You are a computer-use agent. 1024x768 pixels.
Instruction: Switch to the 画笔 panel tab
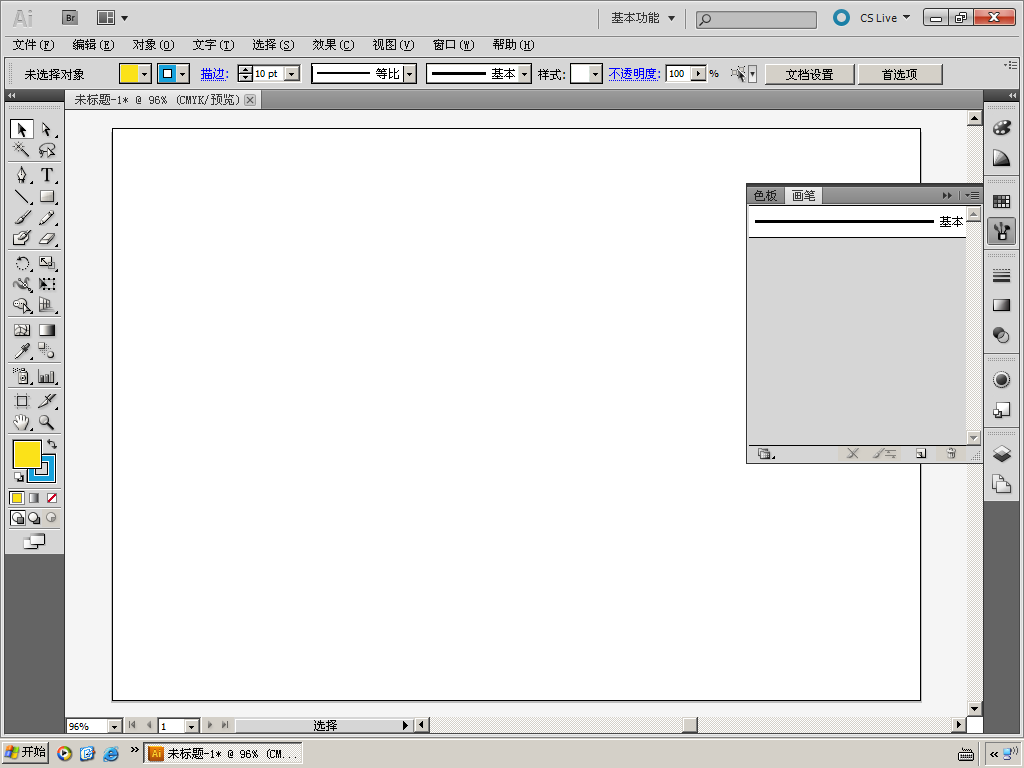(x=803, y=195)
